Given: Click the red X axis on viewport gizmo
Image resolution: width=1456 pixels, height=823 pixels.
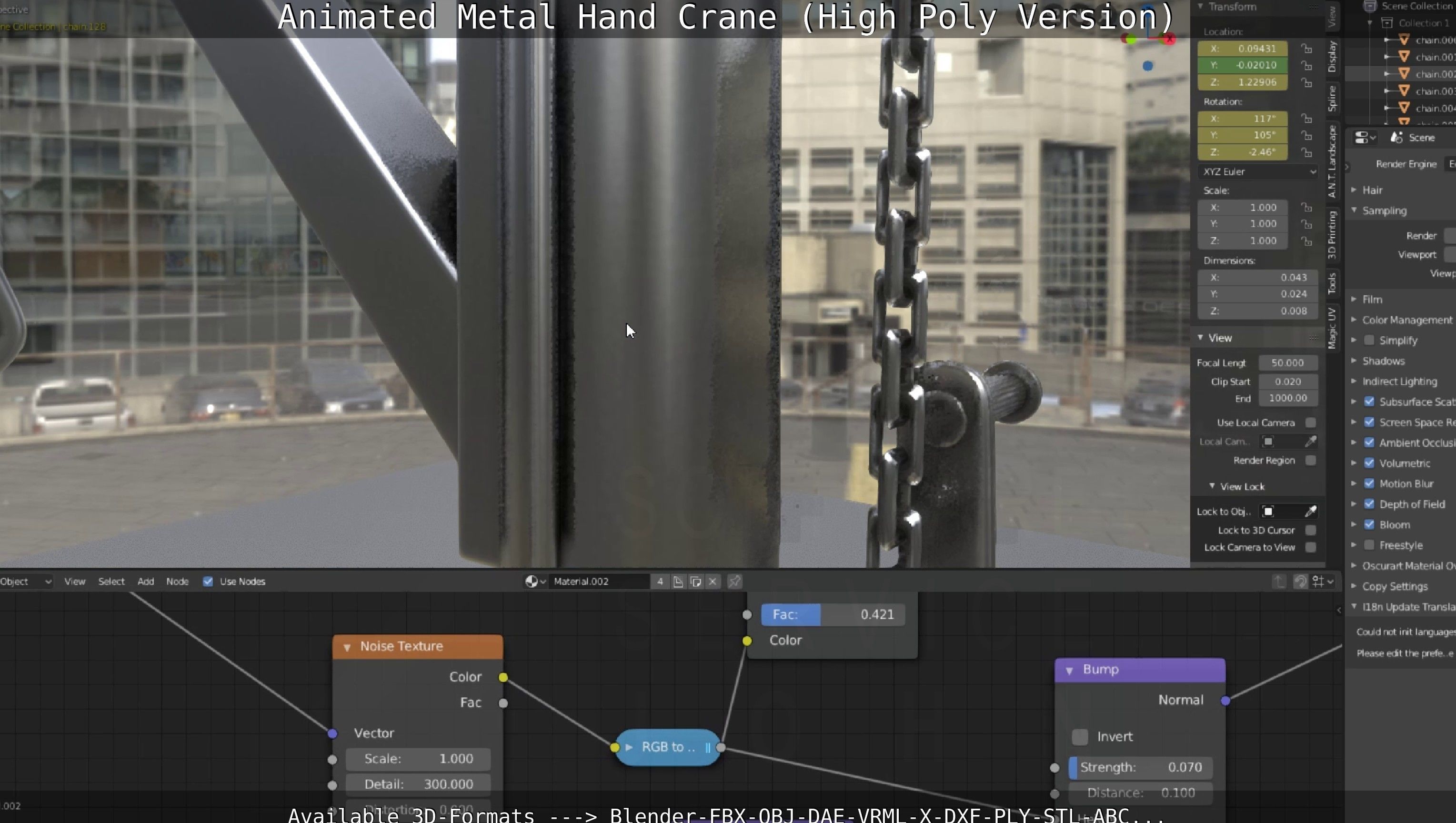Looking at the screenshot, I should point(1169,39).
